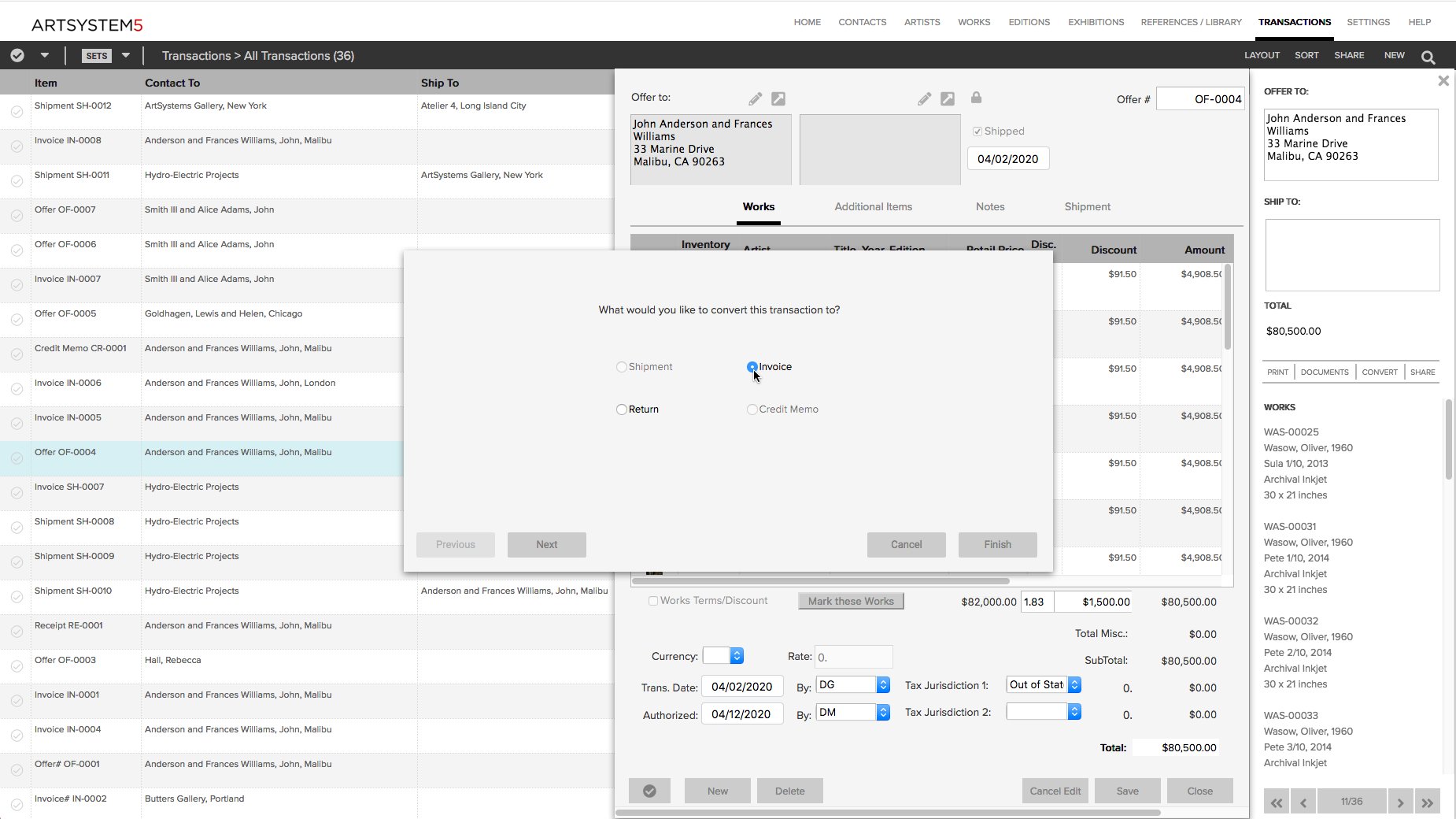Click the second pencil edit icon

pos(924,98)
